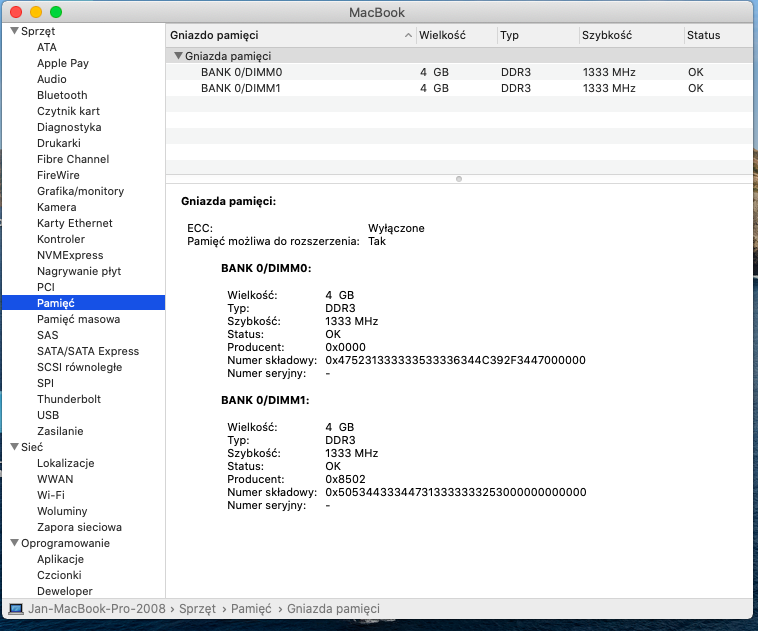Screen dimensions: 758x631
Task: Open Nagrywanie płyt in the sidebar
Action: pyautogui.click(x=79, y=271)
